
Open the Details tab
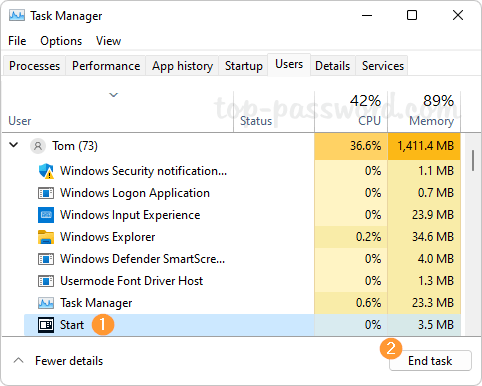click(333, 66)
